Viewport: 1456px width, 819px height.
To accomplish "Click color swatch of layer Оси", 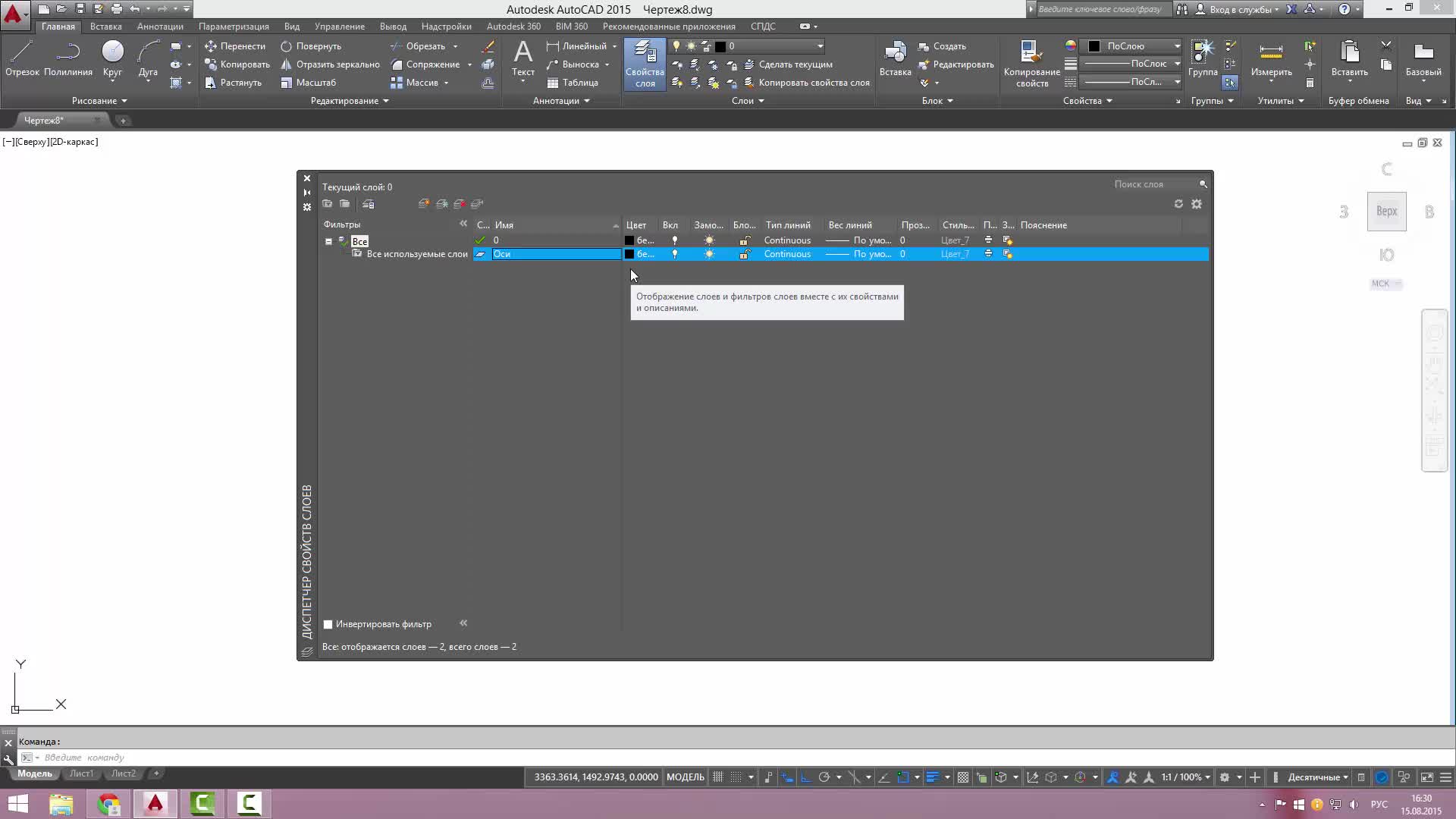I will click(x=629, y=254).
